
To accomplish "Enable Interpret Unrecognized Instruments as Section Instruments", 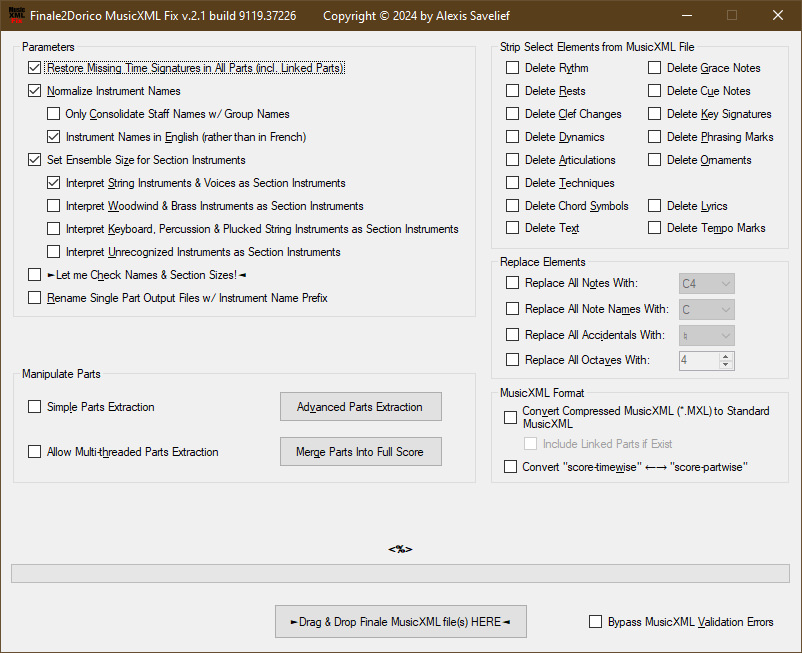I will point(53,252).
